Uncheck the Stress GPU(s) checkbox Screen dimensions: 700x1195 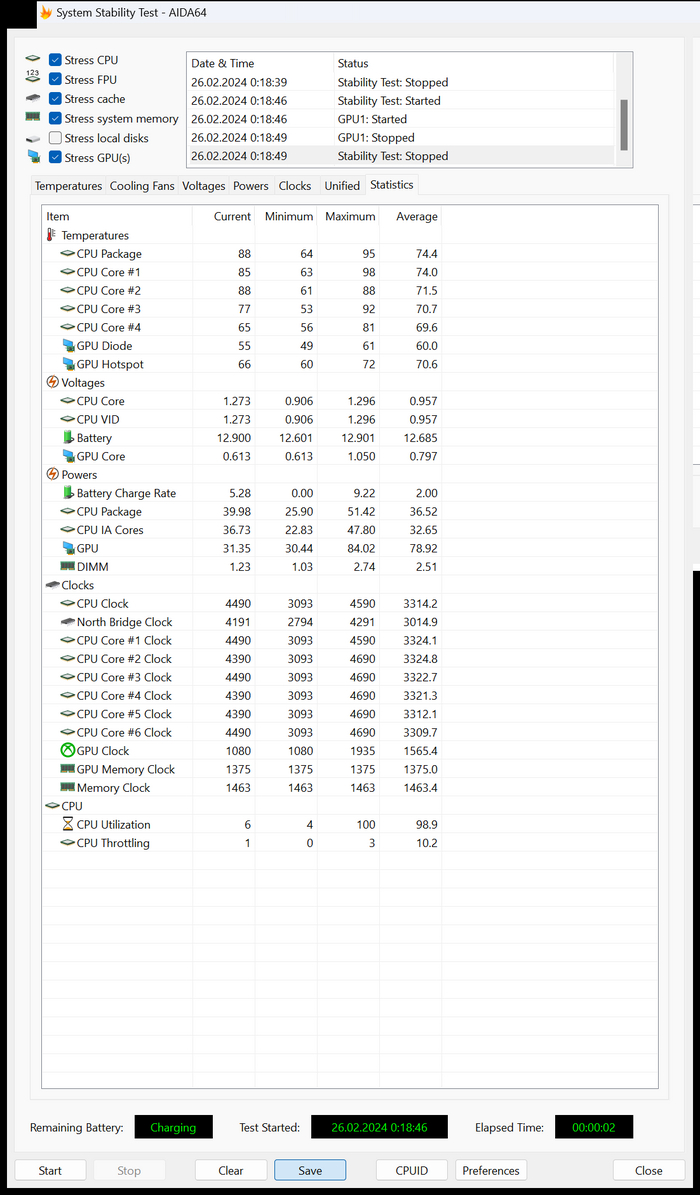pos(55,158)
